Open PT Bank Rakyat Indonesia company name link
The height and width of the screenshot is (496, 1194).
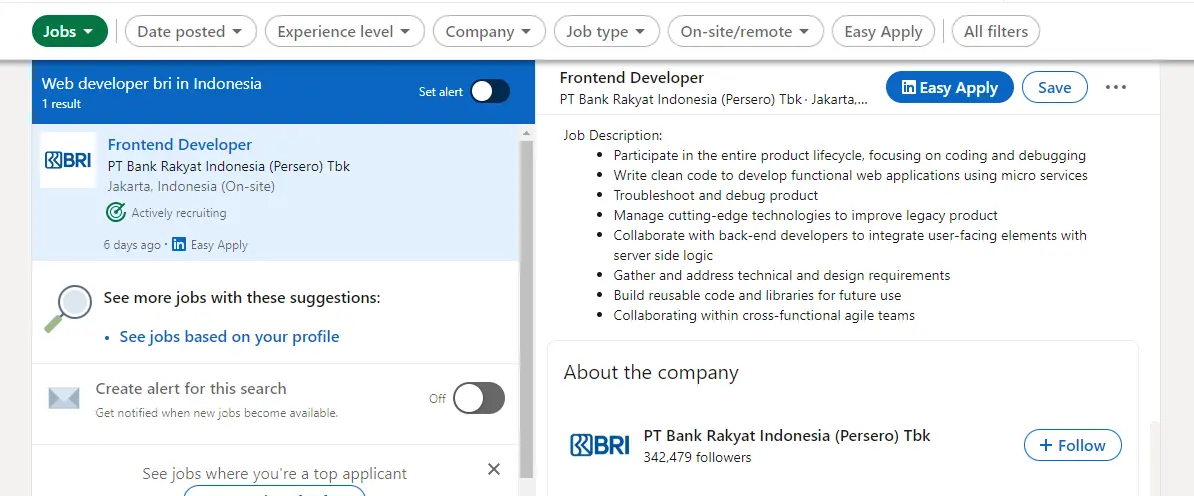pyautogui.click(x=787, y=436)
